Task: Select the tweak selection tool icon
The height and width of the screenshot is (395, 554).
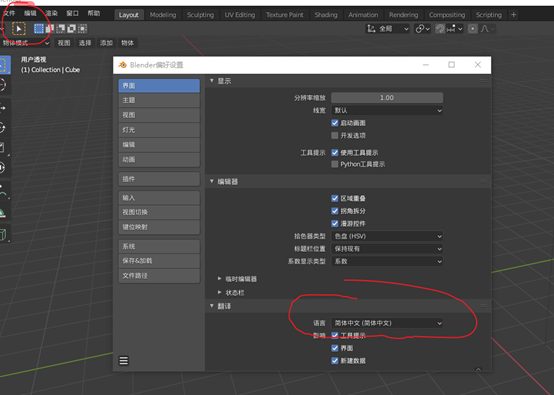Action: coord(19,29)
